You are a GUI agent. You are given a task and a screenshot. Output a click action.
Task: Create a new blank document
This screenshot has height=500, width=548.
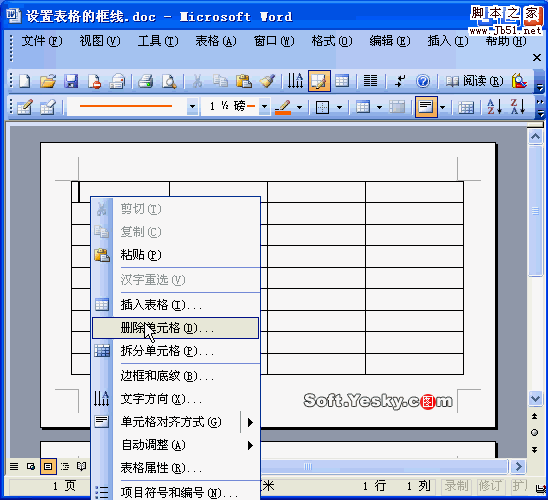click(x=25, y=81)
